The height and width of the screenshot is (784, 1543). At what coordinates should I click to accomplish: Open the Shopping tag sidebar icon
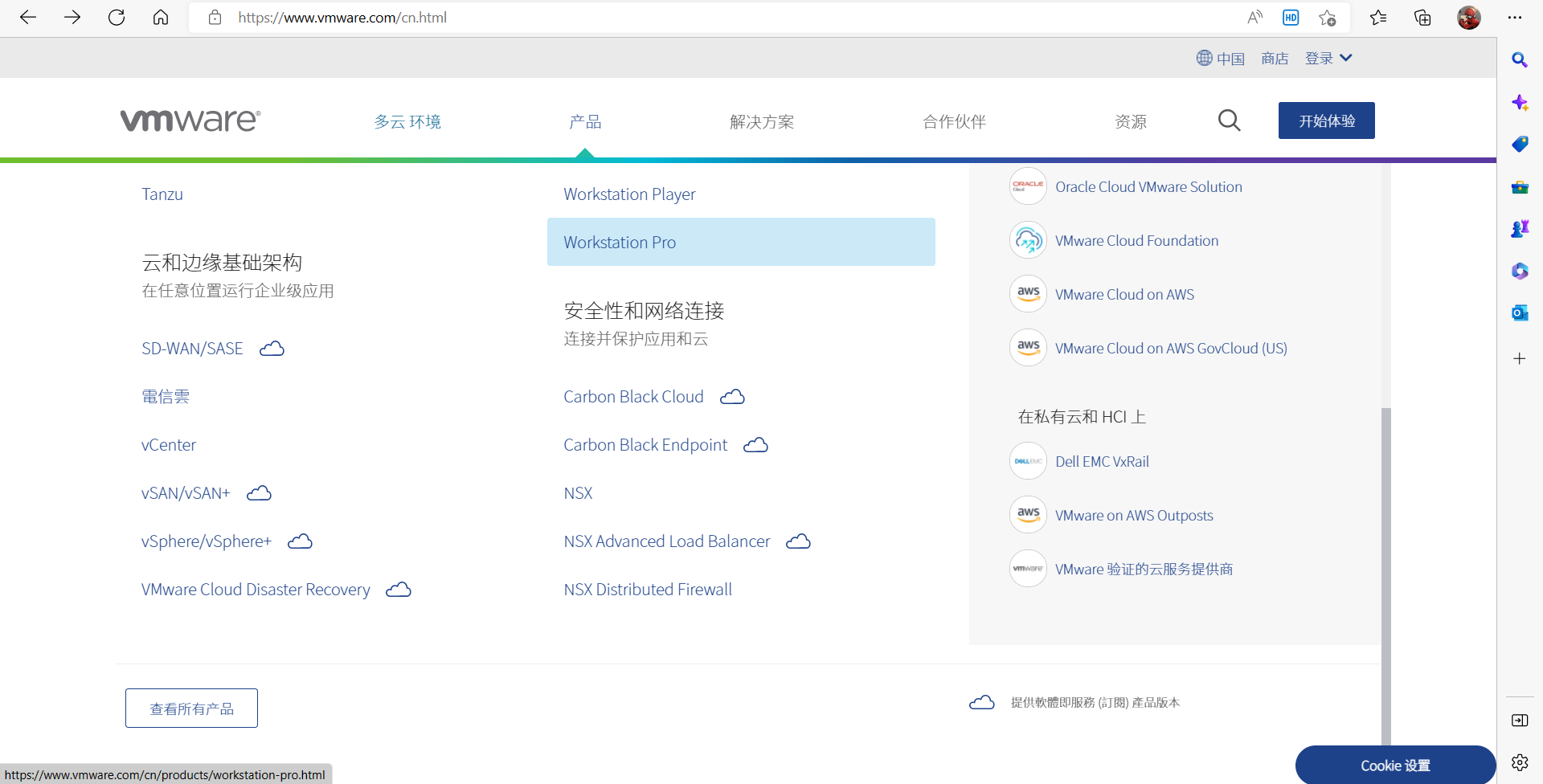pyautogui.click(x=1520, y=145)
